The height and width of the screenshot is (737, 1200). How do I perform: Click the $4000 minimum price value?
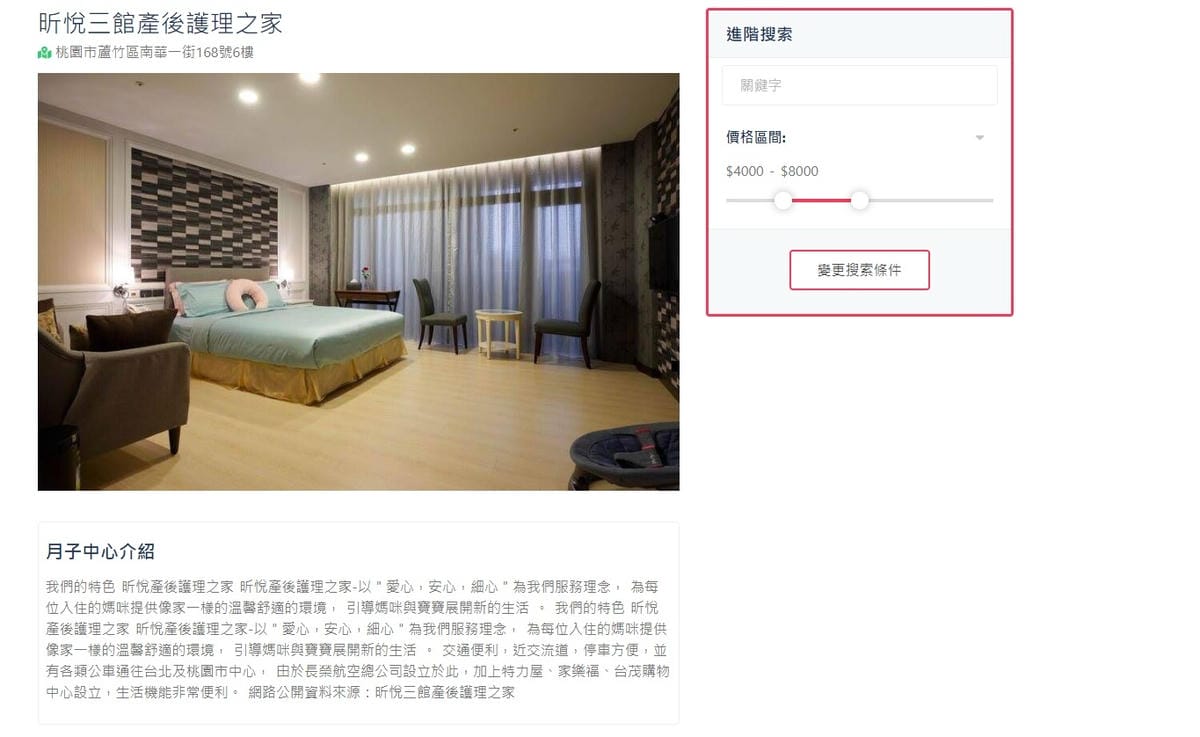(x=745, y=171)
